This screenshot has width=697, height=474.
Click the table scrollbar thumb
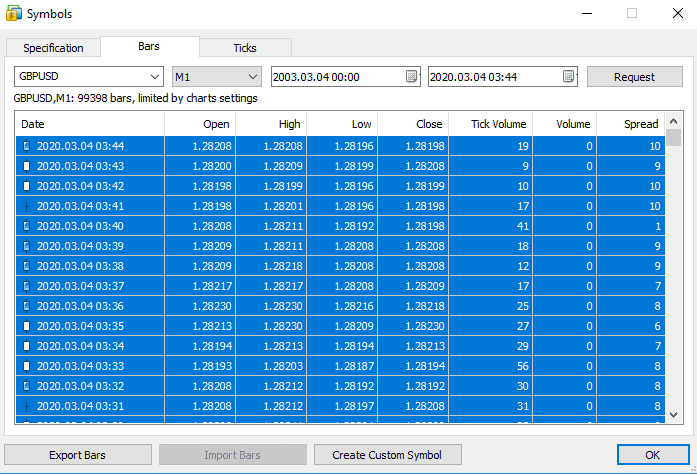tap(673, 137)
